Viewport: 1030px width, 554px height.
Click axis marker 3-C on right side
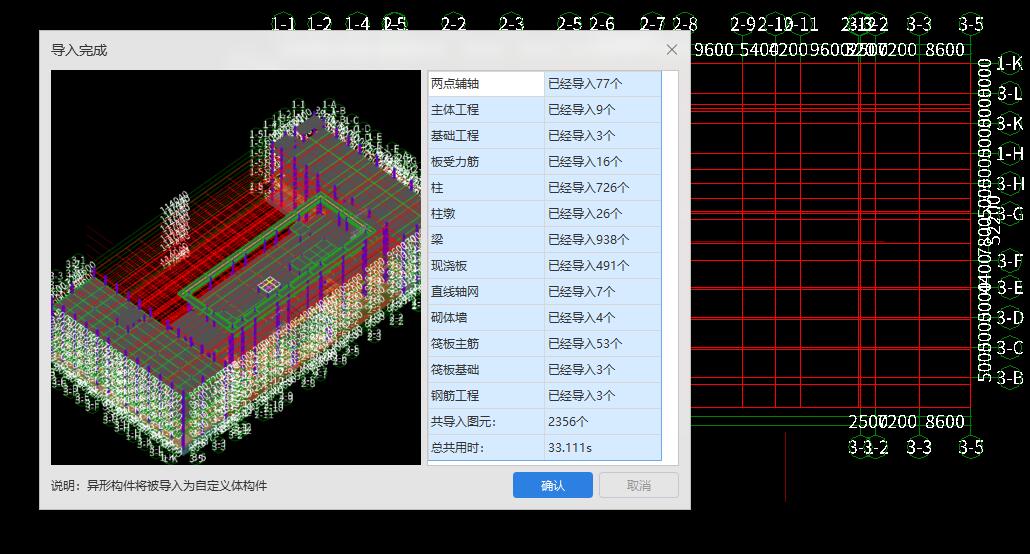click(x=1010, y=348)
